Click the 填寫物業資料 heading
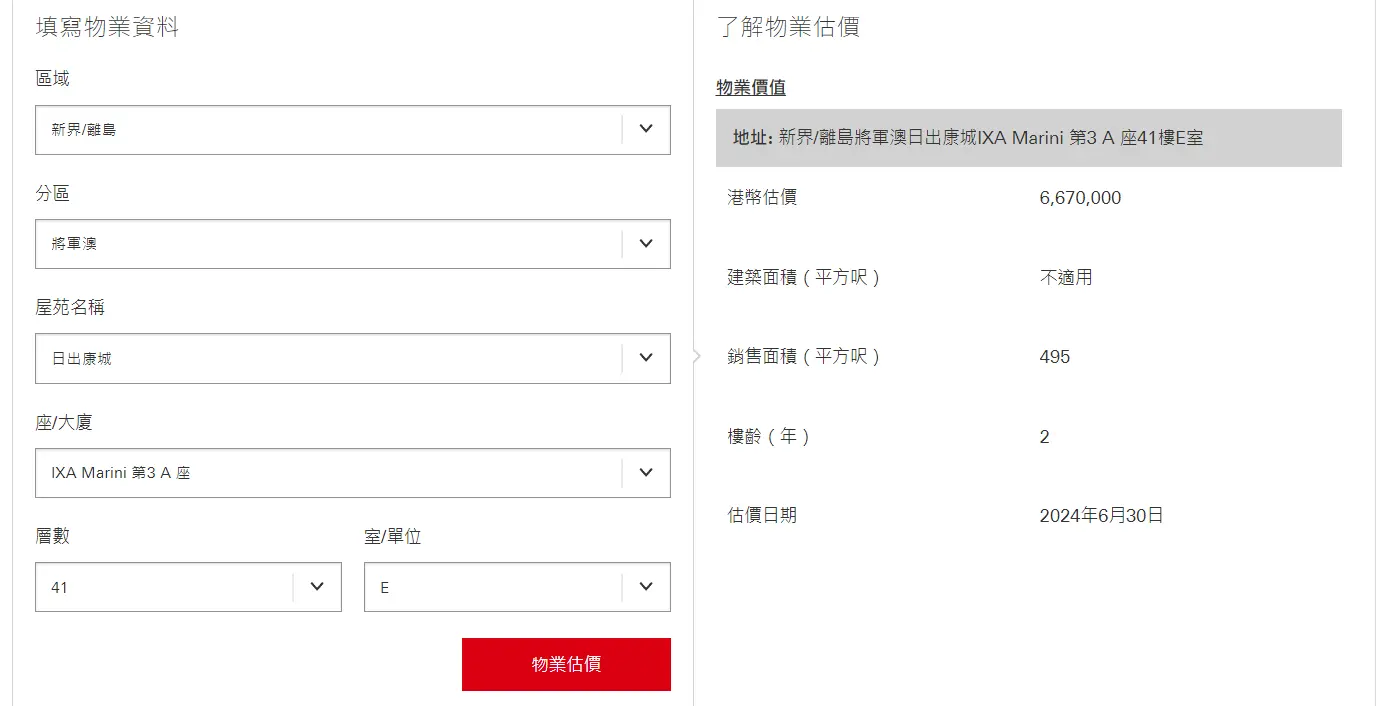This screenshot has width=1397, height=706. coord(107,27)
